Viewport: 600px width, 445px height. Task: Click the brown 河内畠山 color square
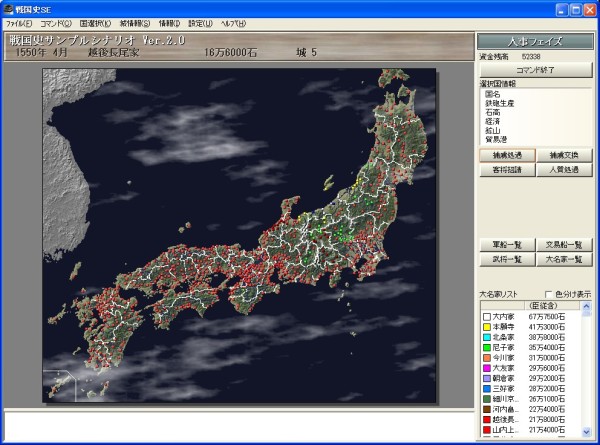click(487, 410)
